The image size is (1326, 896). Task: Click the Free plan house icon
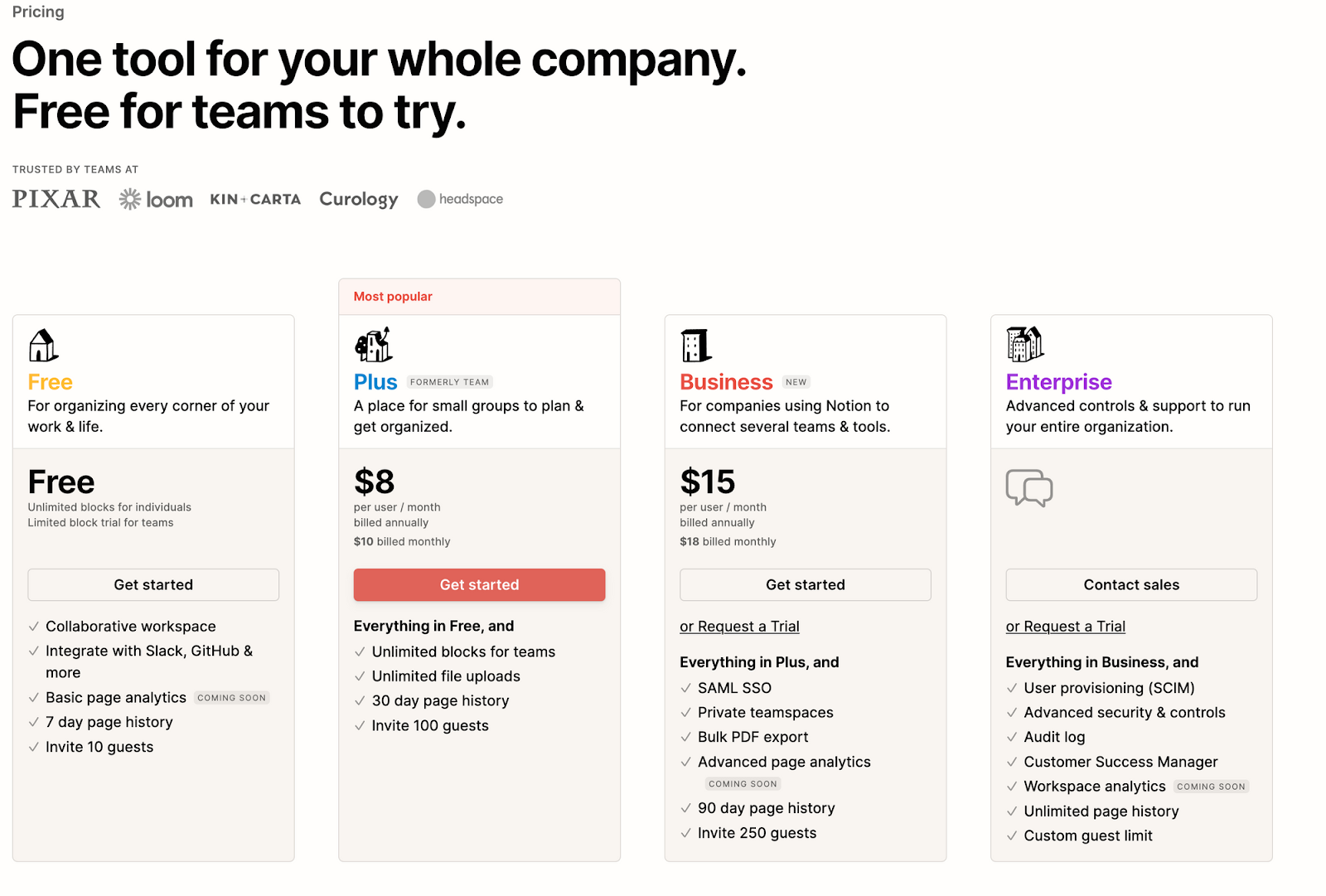[43, 346]
